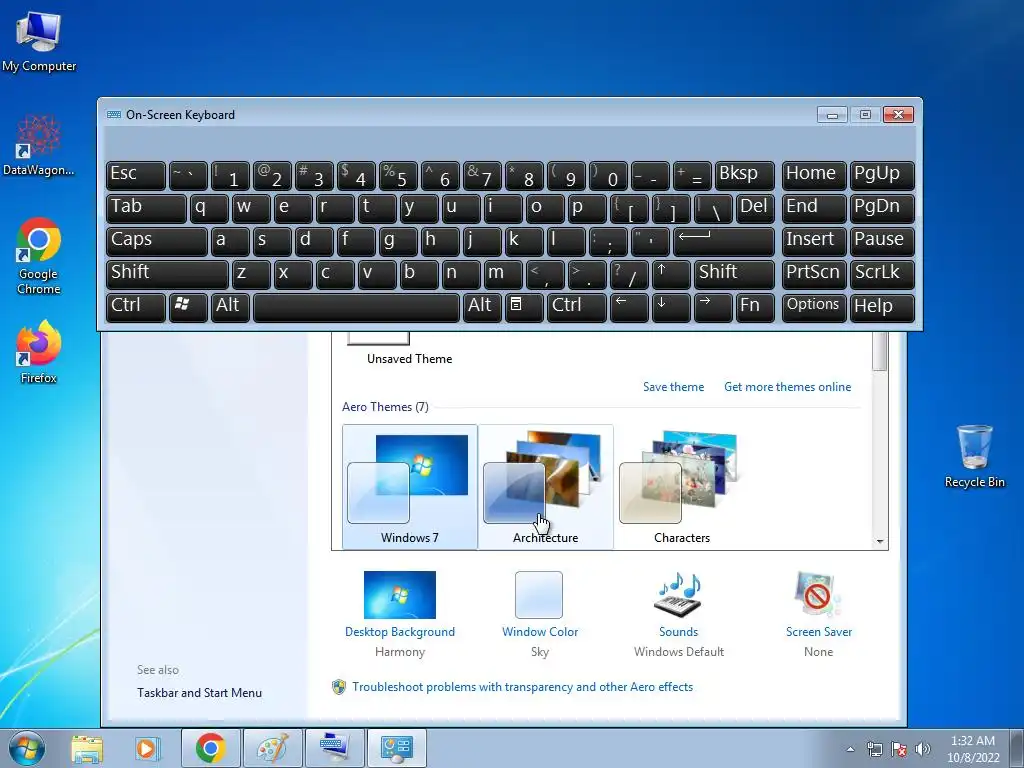Open the volume speaker tray icon
The image size is (1024, 768).
923,749
